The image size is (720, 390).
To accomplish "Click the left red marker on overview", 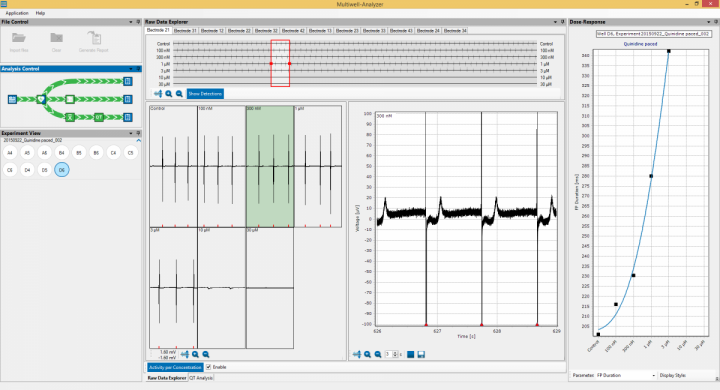I will pyautogui.click(x=271, y=63).
